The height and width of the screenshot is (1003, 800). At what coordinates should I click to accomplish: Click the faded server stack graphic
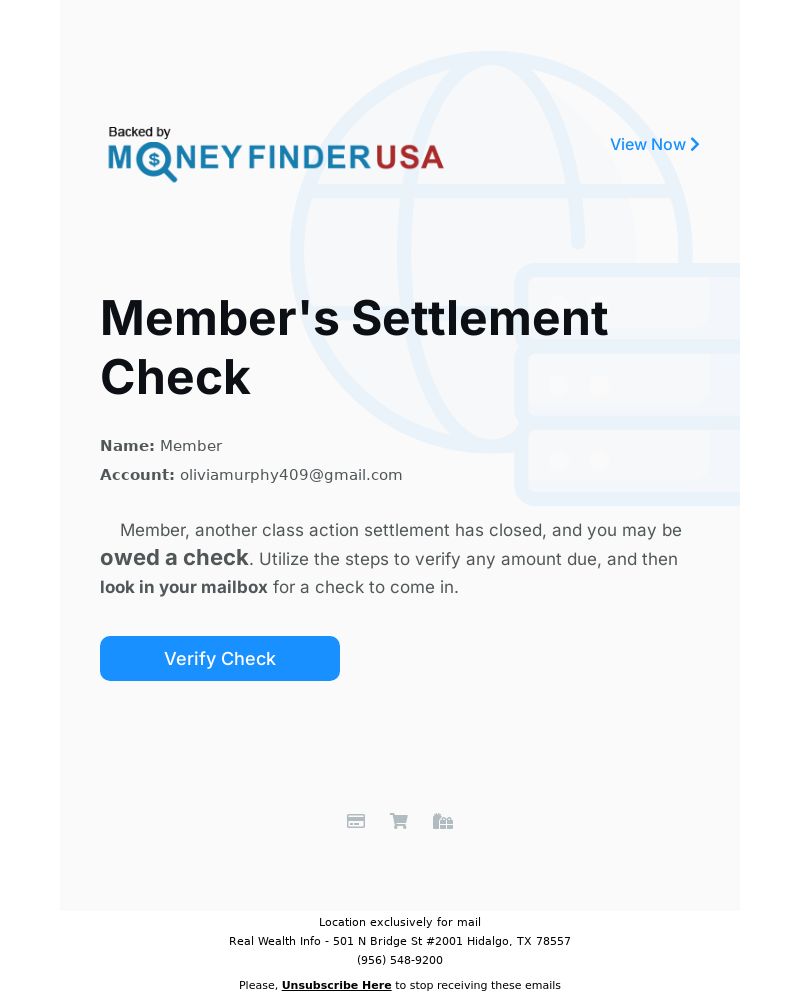pyautogui.click(x=627, y=384)
